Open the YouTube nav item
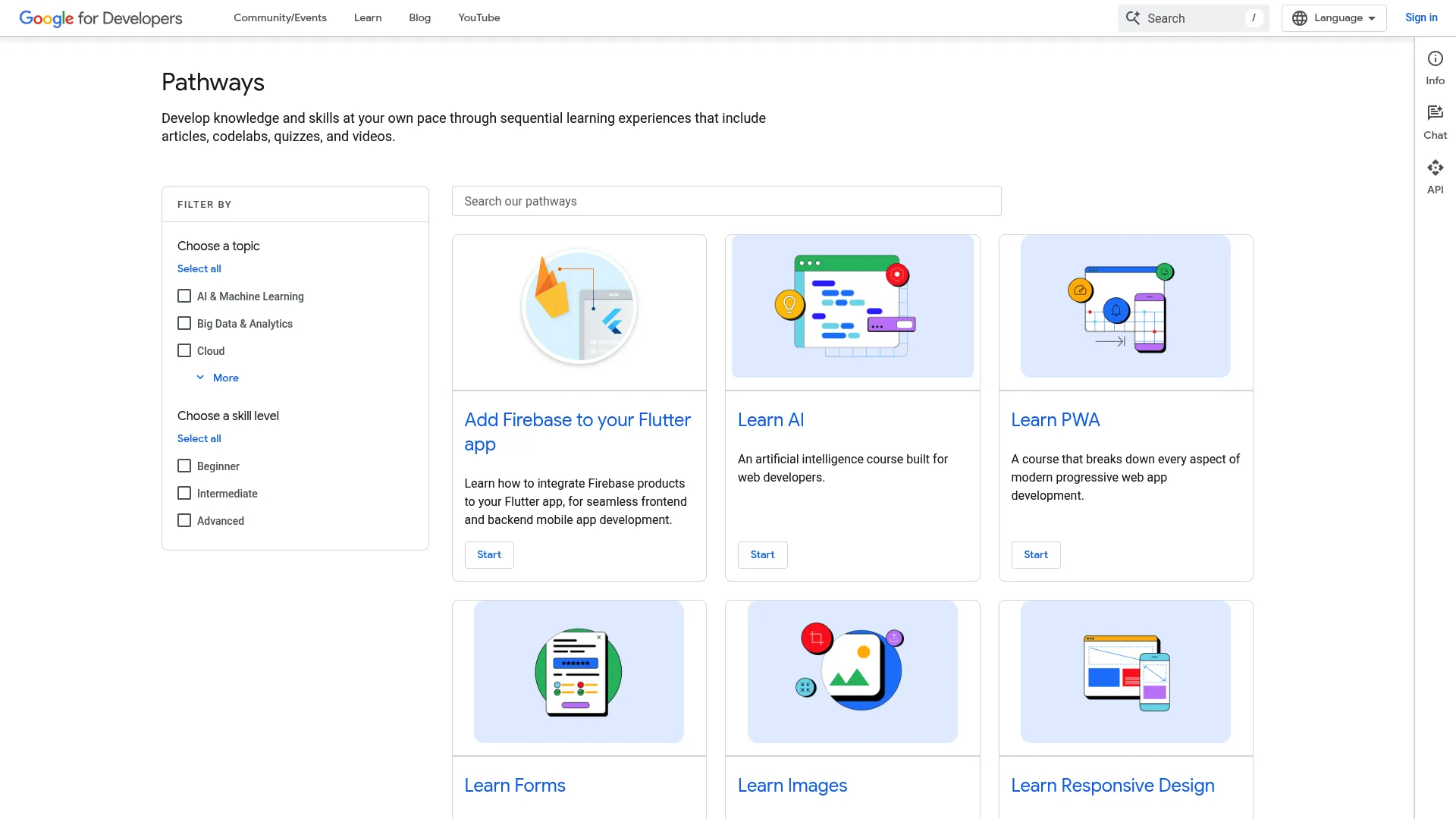 (479, 18)
